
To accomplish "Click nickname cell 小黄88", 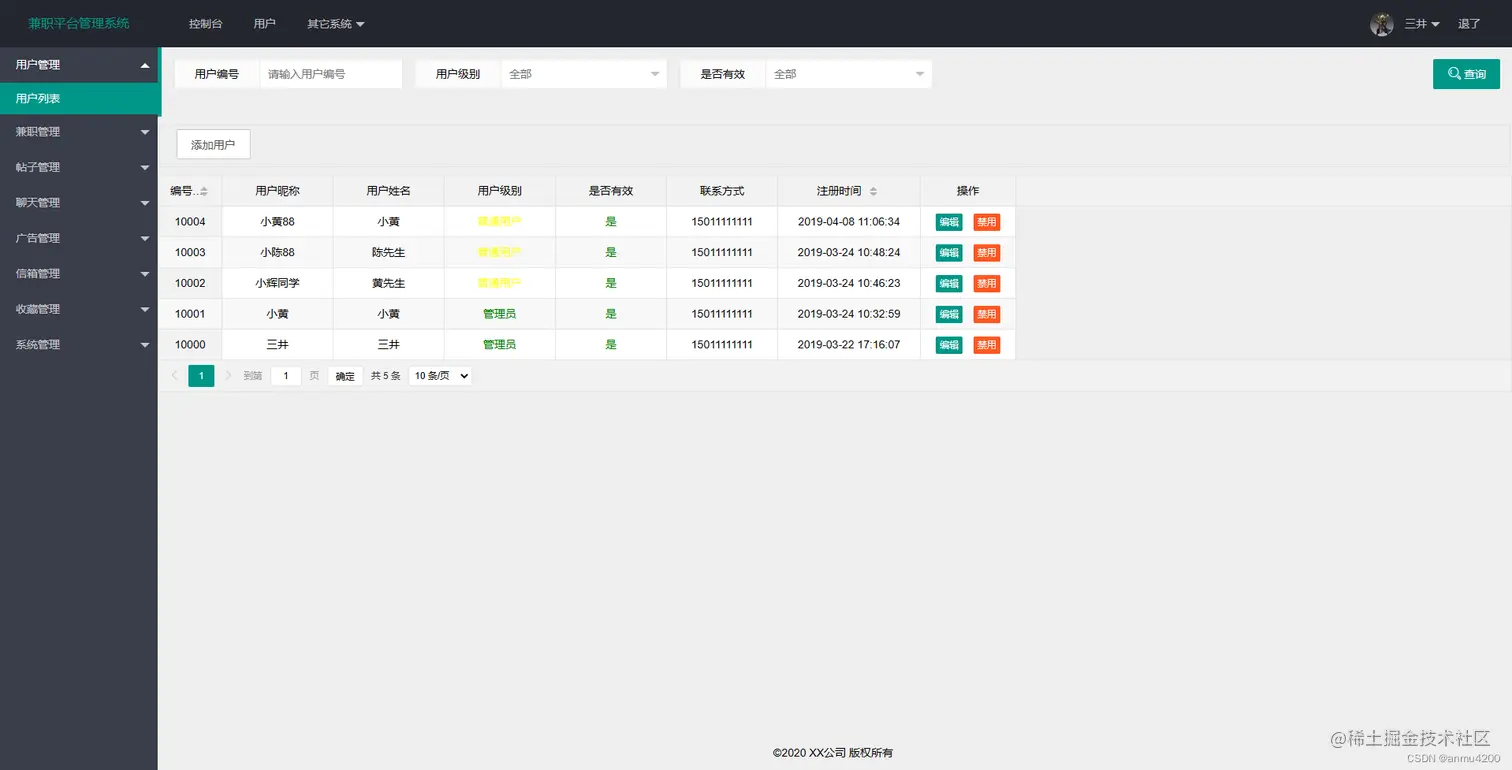I will point(277,222).
